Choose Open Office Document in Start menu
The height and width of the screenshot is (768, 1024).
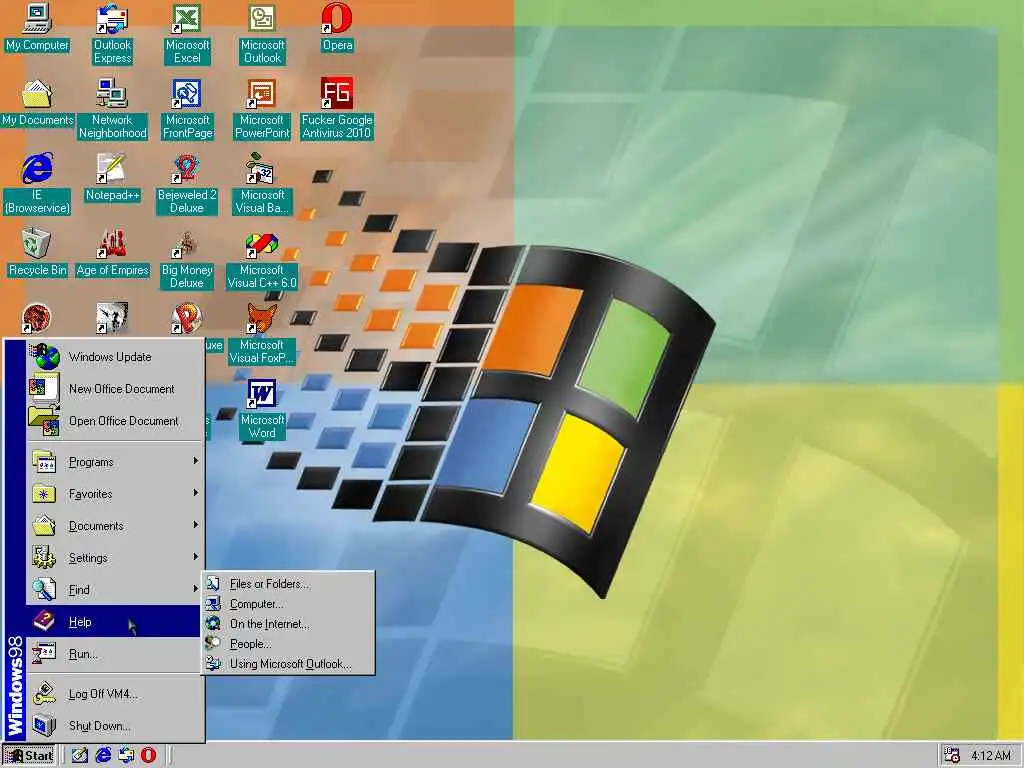tap(114, 421)
